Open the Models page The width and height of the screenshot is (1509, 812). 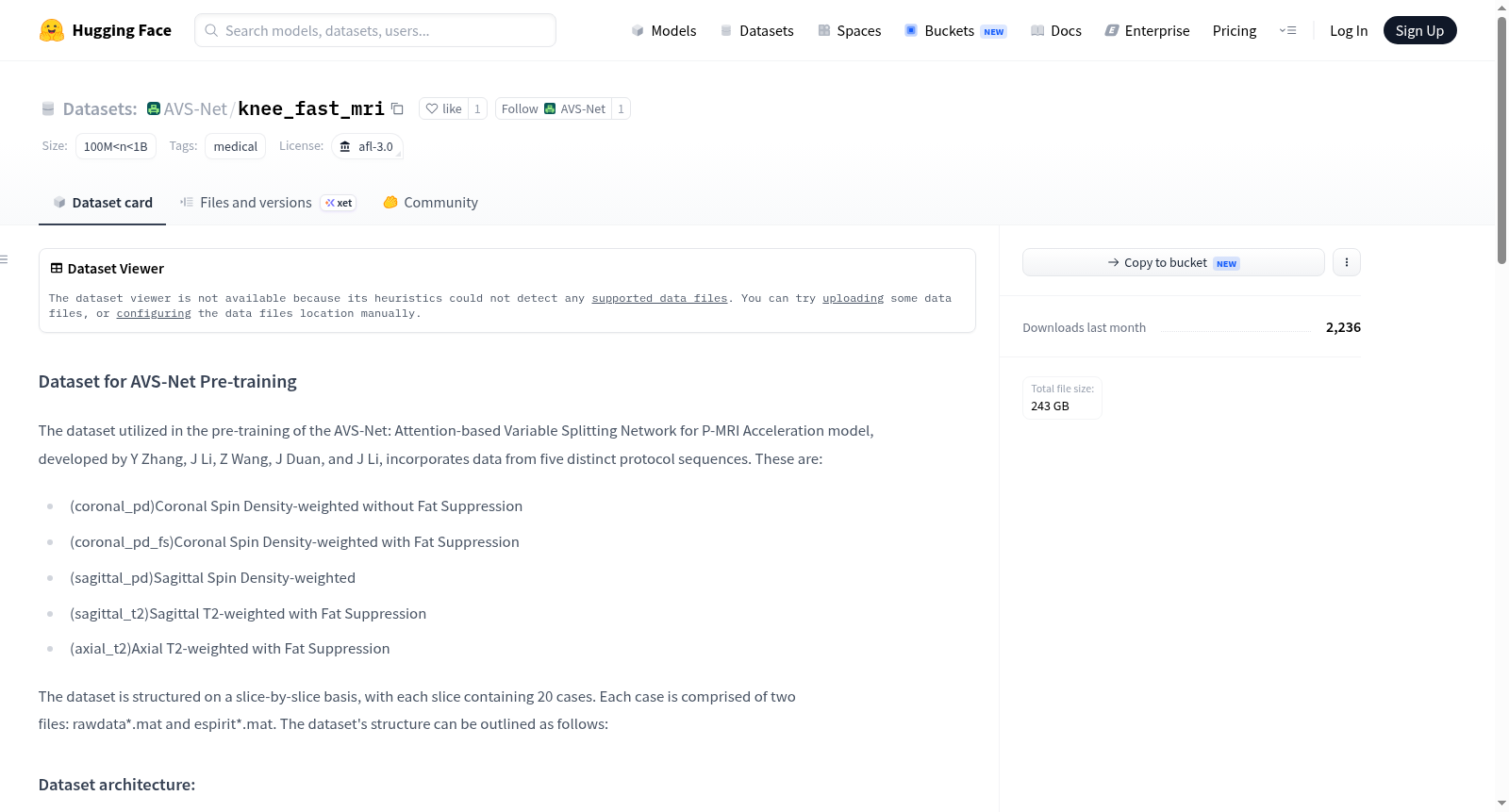[x=664, y=30]
